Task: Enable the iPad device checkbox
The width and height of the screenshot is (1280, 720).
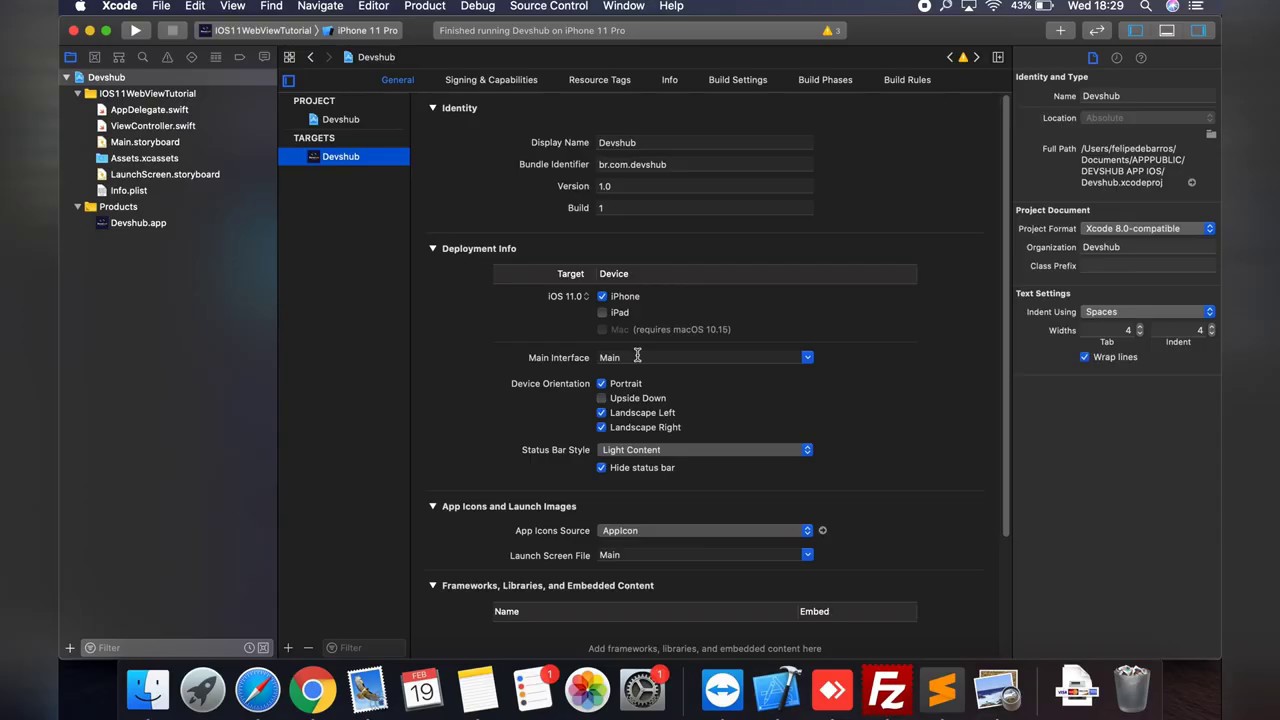Action: click(x=602, y=312)
